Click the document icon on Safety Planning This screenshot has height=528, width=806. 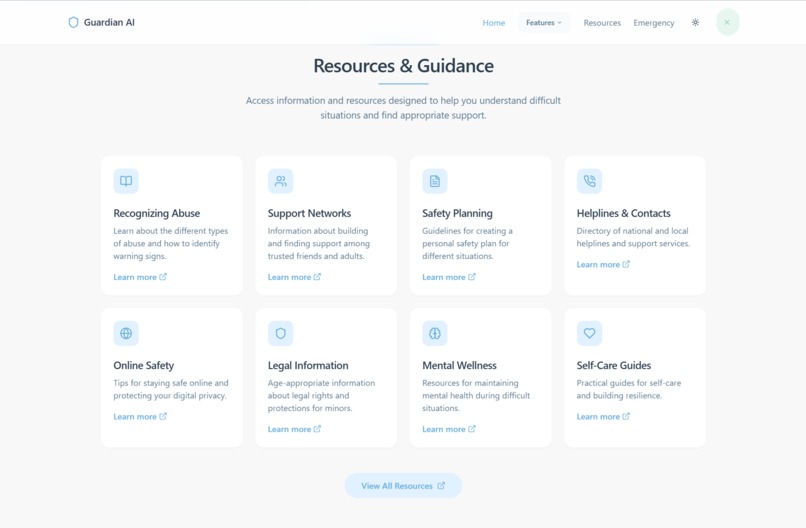click(435, 181)
